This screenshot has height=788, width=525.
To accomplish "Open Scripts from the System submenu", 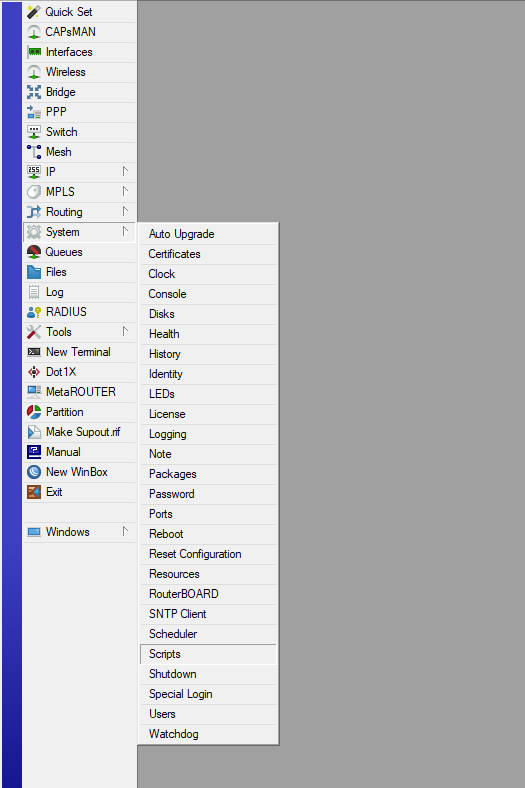I will 208,654.
